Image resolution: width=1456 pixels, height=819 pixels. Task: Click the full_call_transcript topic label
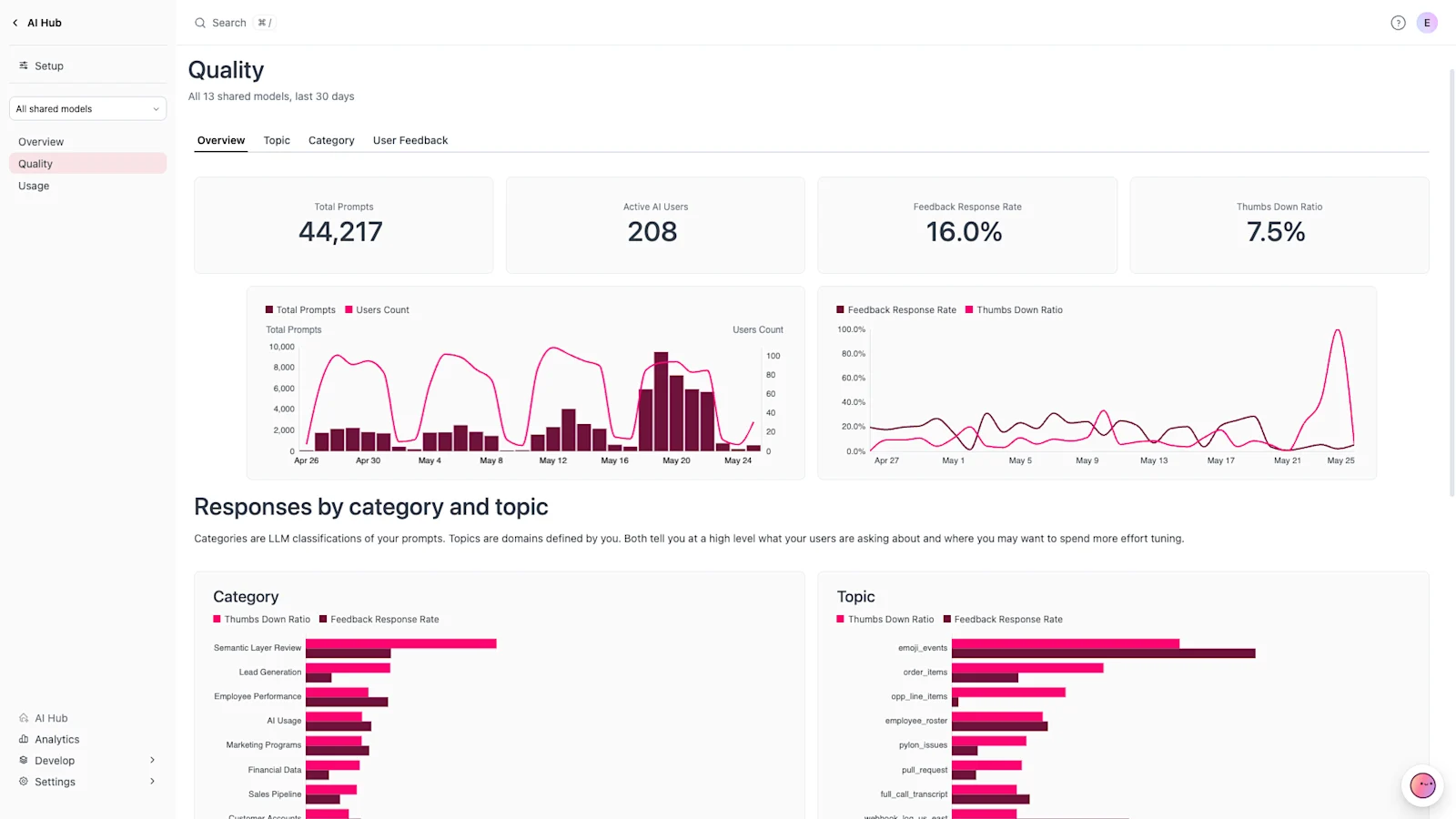[914, 794]
